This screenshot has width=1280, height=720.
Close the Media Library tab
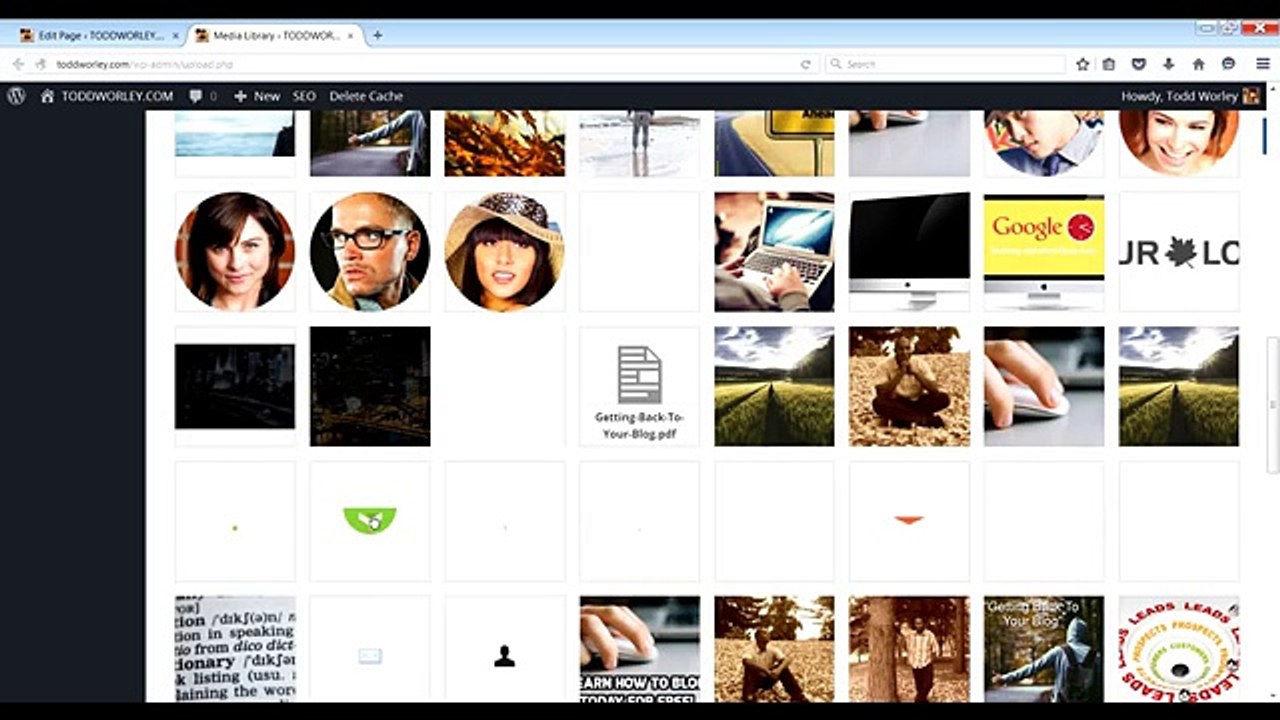[x=350, y=35]
